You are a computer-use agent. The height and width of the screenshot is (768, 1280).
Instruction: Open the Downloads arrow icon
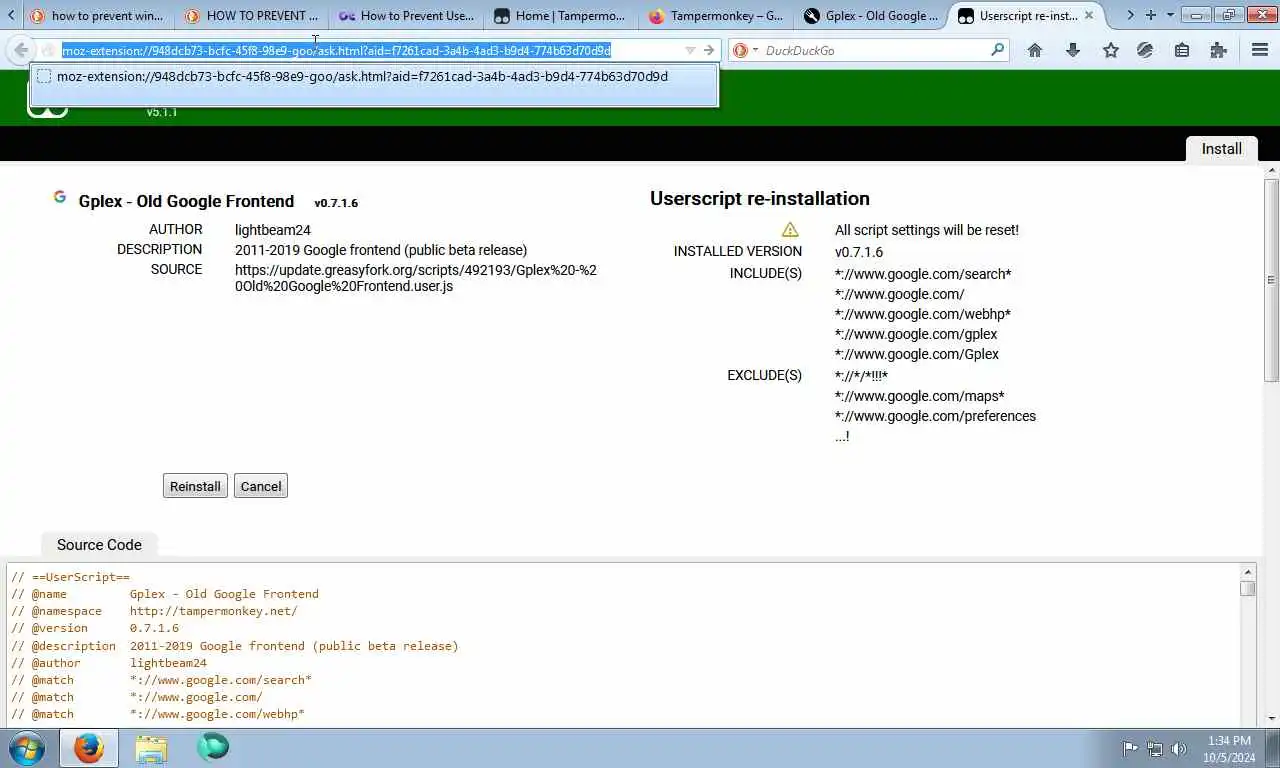coord(1073,50)
